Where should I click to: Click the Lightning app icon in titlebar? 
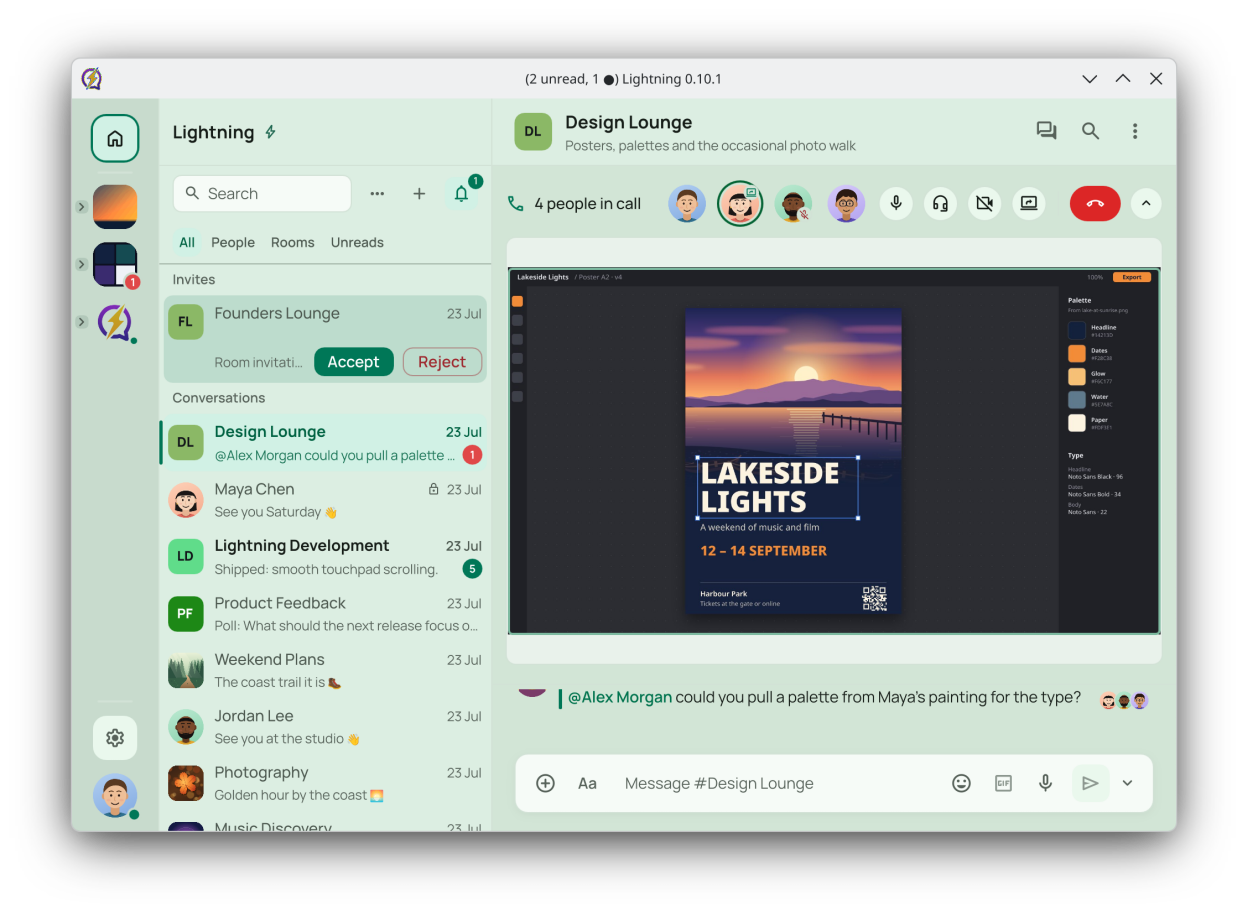(x=91, y=79)
